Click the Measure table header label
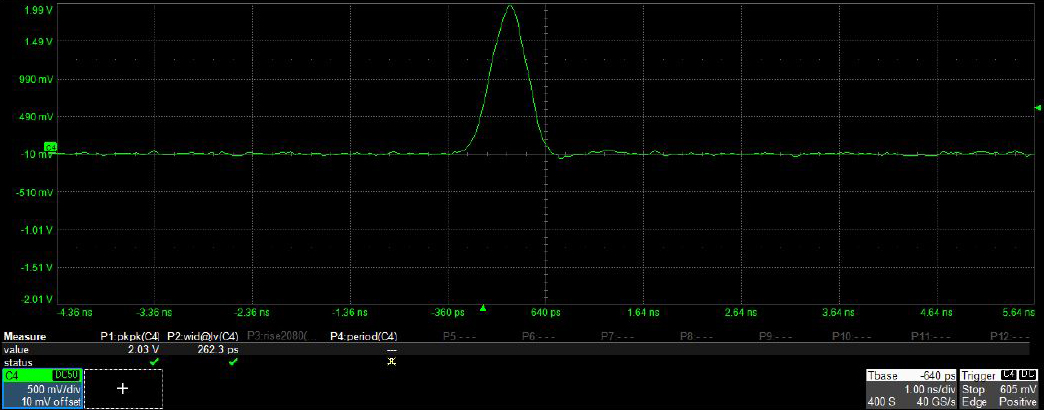Image resolution: width=1044 pixels, height=410 pixels. pyautogui.click(x=25, y=337)
